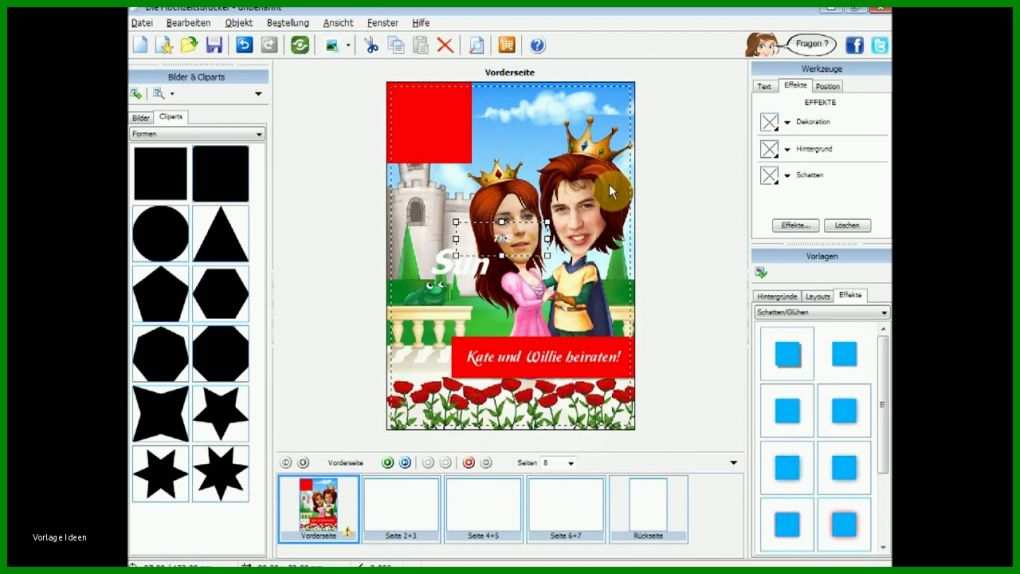Switch to the Text tab in Werkzeuge

[x=764, y=87]
